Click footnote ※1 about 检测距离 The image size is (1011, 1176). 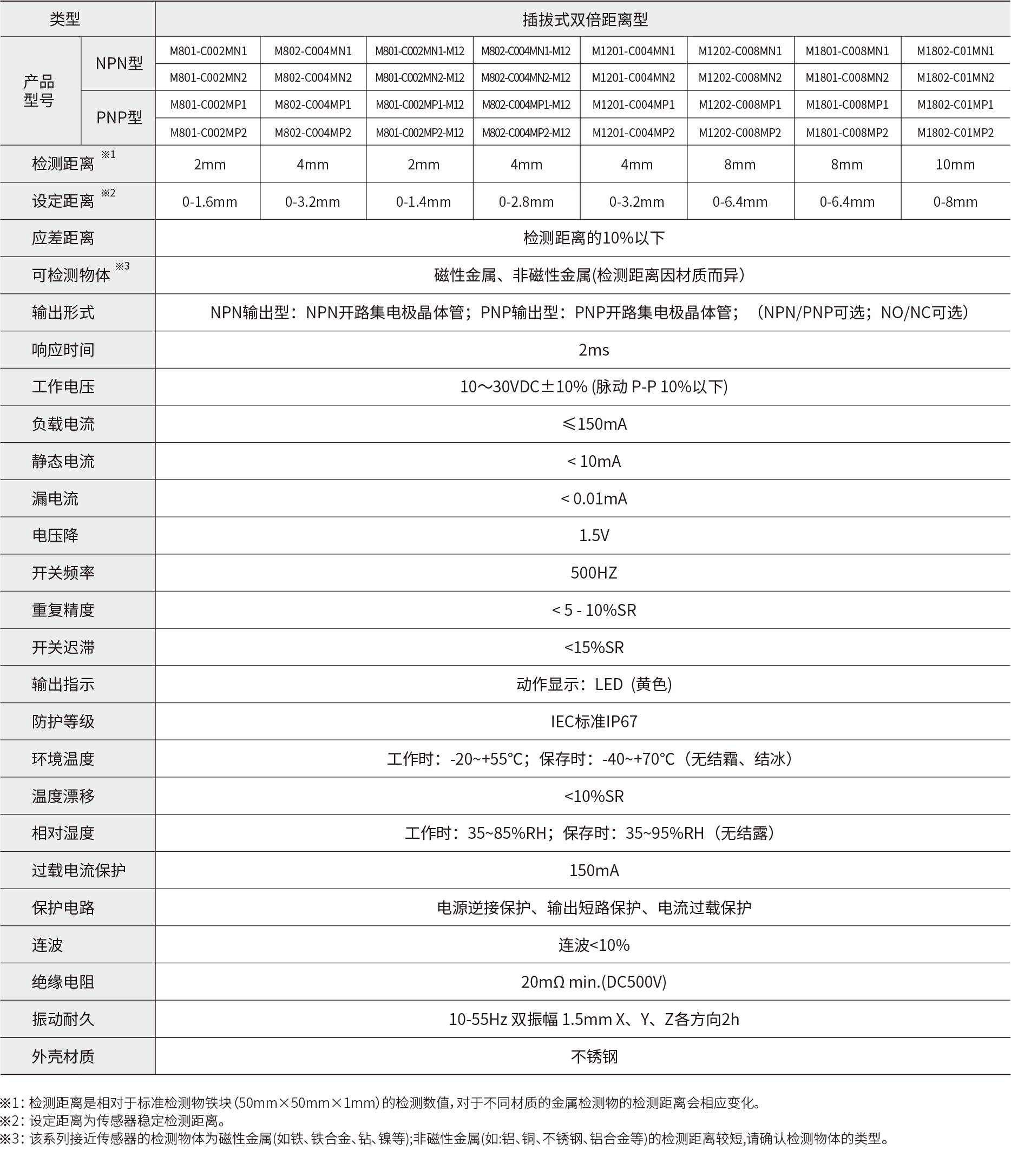point(380,1103)
